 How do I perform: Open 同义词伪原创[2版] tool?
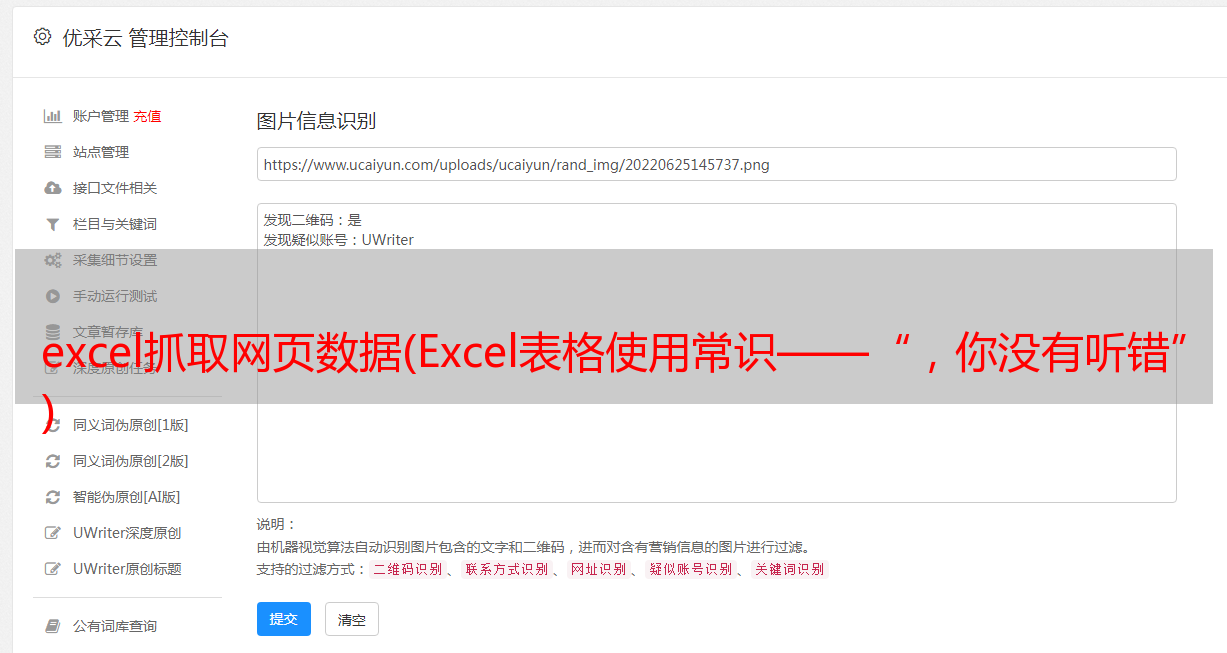(x=131, y=461)
